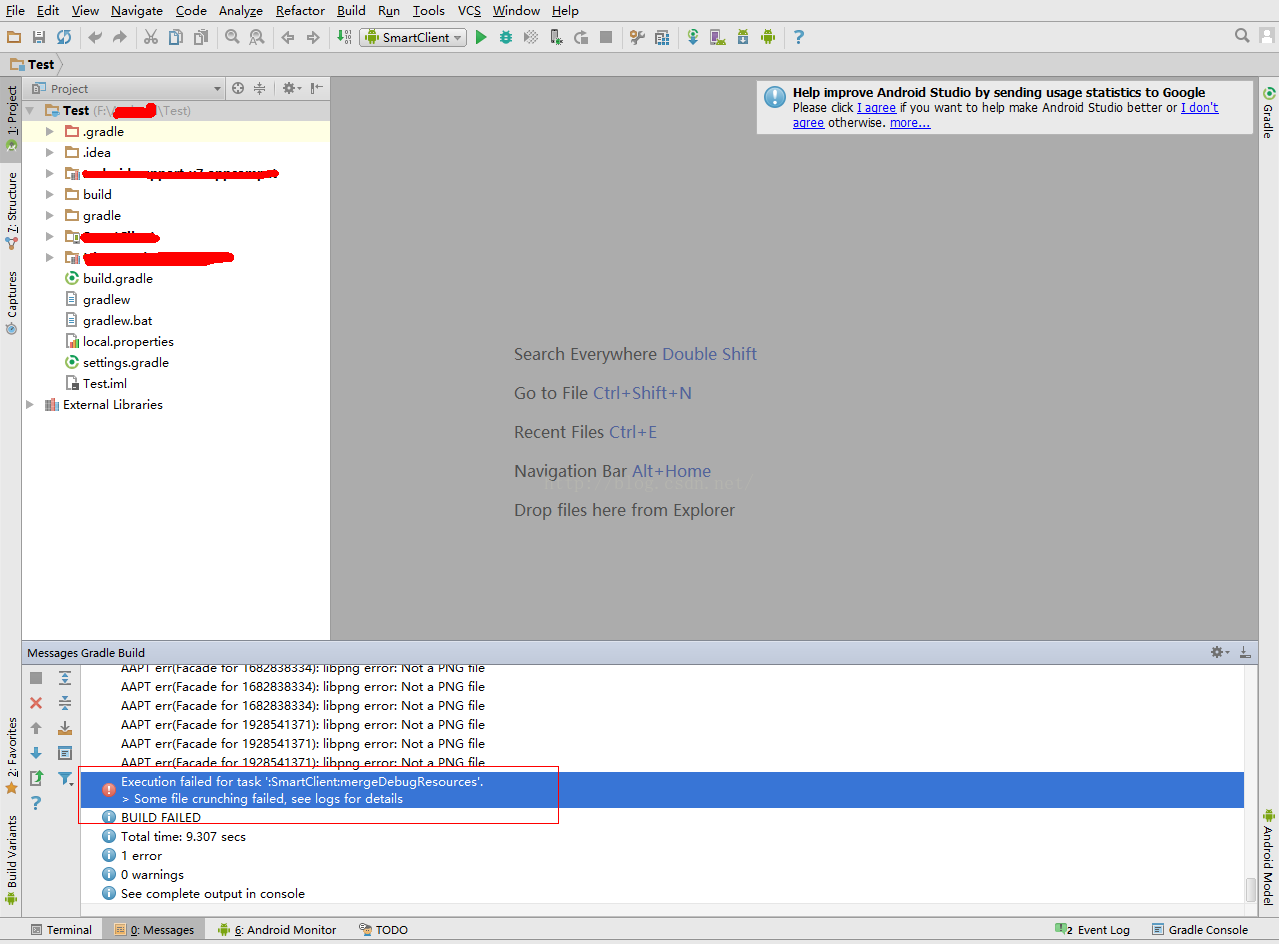Viewport: 1279px width, 944px height.
Task: Open the Analyze menu
Action: point(241,11)
